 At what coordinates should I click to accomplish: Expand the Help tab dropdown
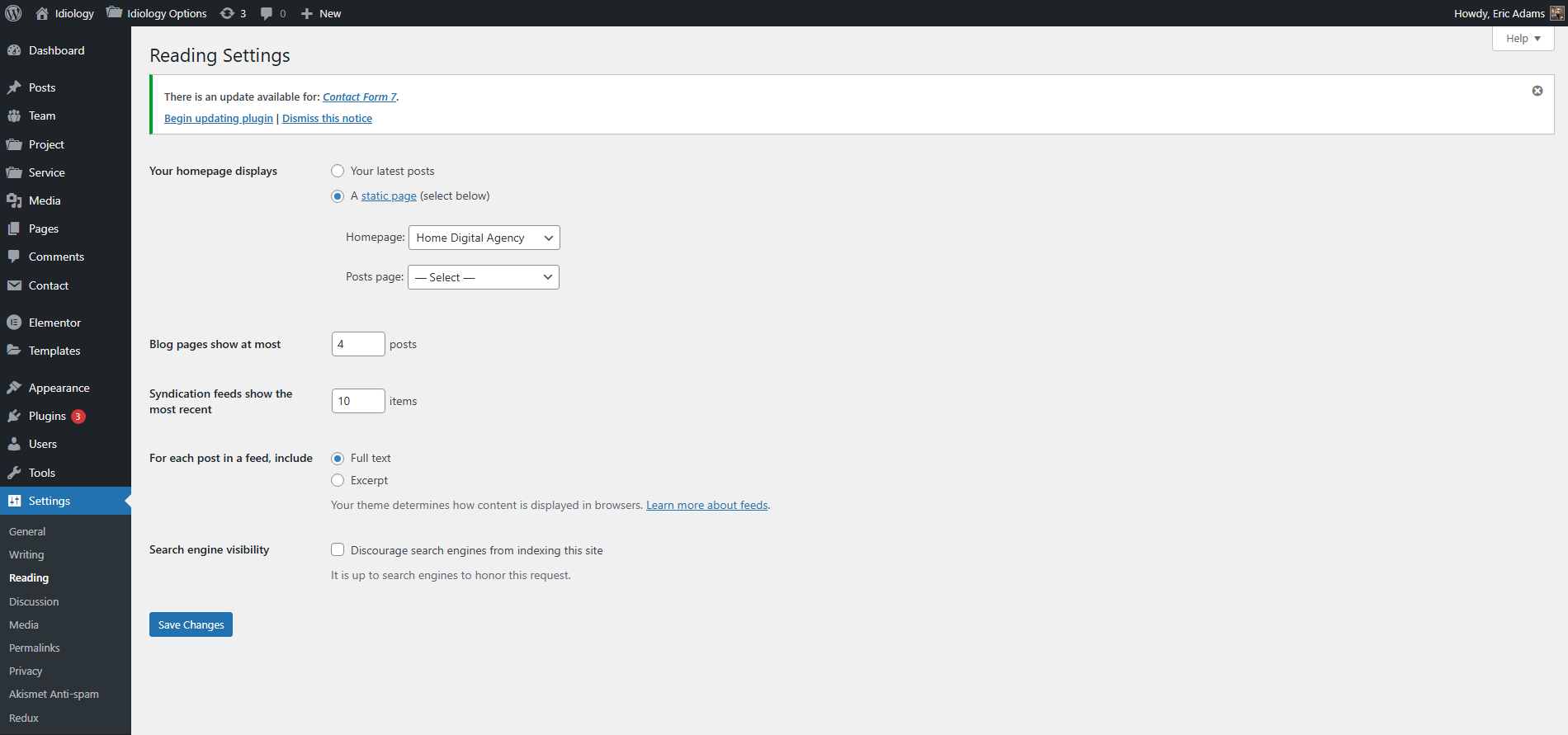[1523, 39]
